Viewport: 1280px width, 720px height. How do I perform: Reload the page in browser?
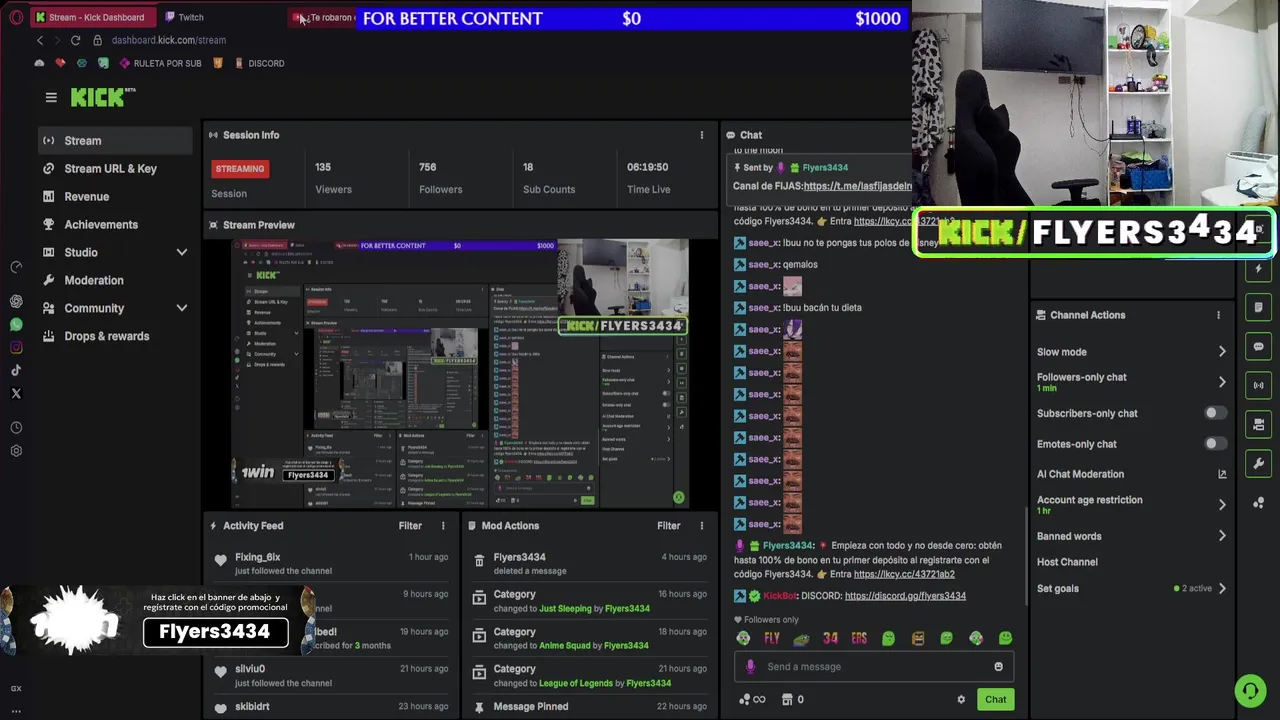point(75,40)
